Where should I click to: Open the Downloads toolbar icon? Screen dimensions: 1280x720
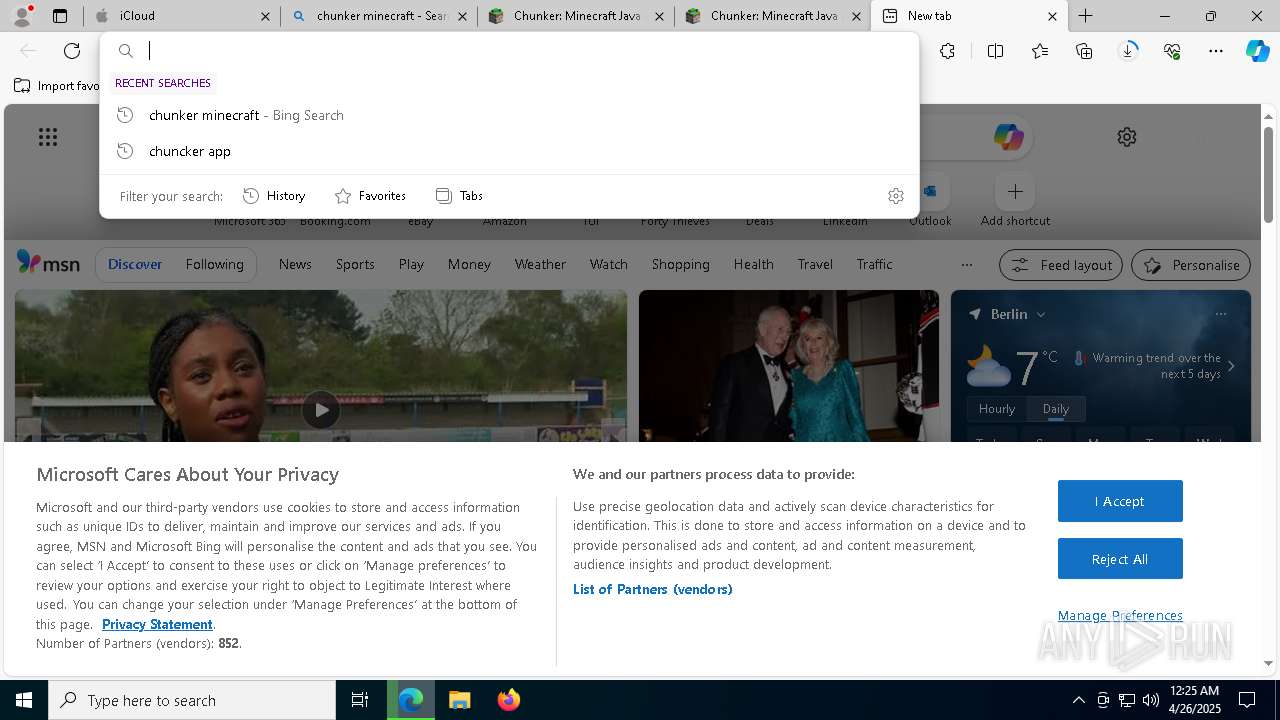[1128, 51]
